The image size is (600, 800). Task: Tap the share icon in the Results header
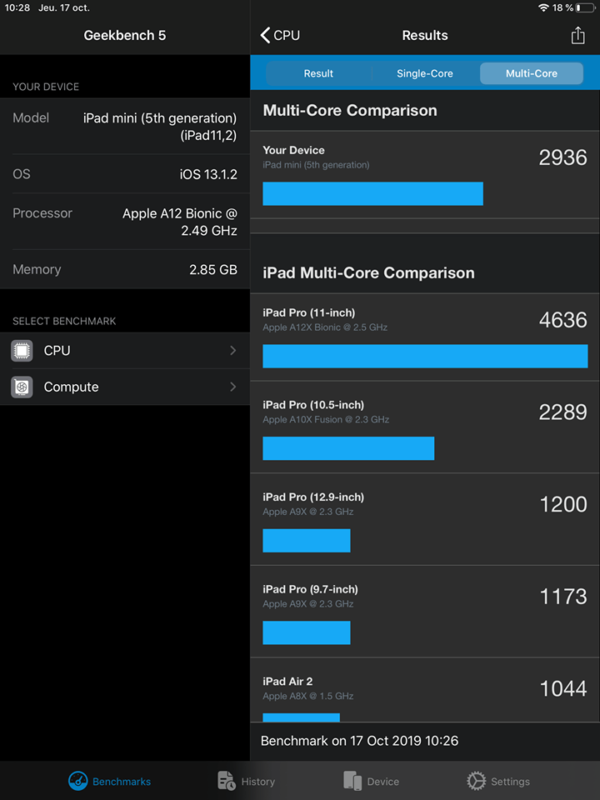tap(577, 35)
